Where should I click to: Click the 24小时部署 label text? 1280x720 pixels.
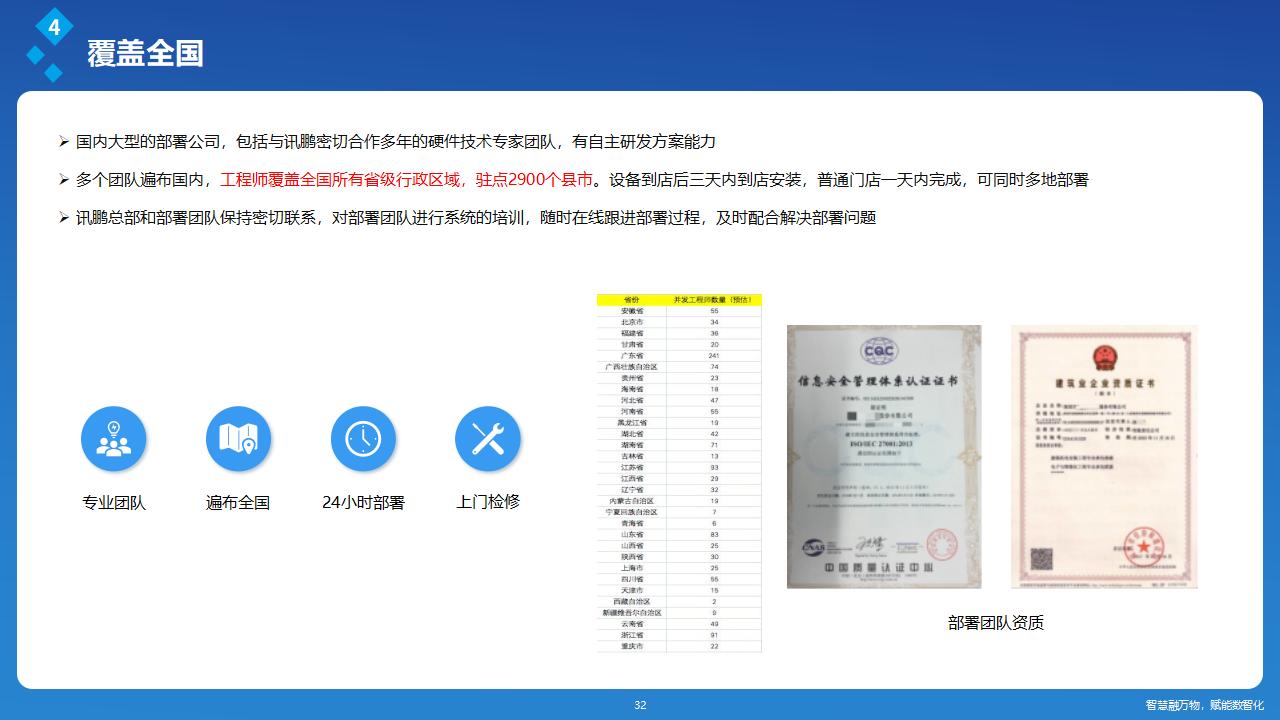(363, 503)
